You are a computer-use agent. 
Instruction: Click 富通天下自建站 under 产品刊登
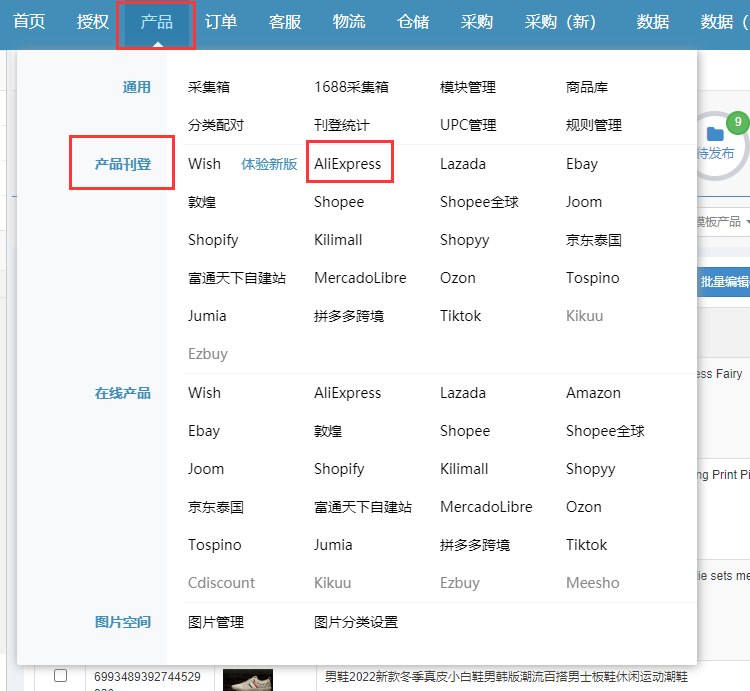click(237, 278)
